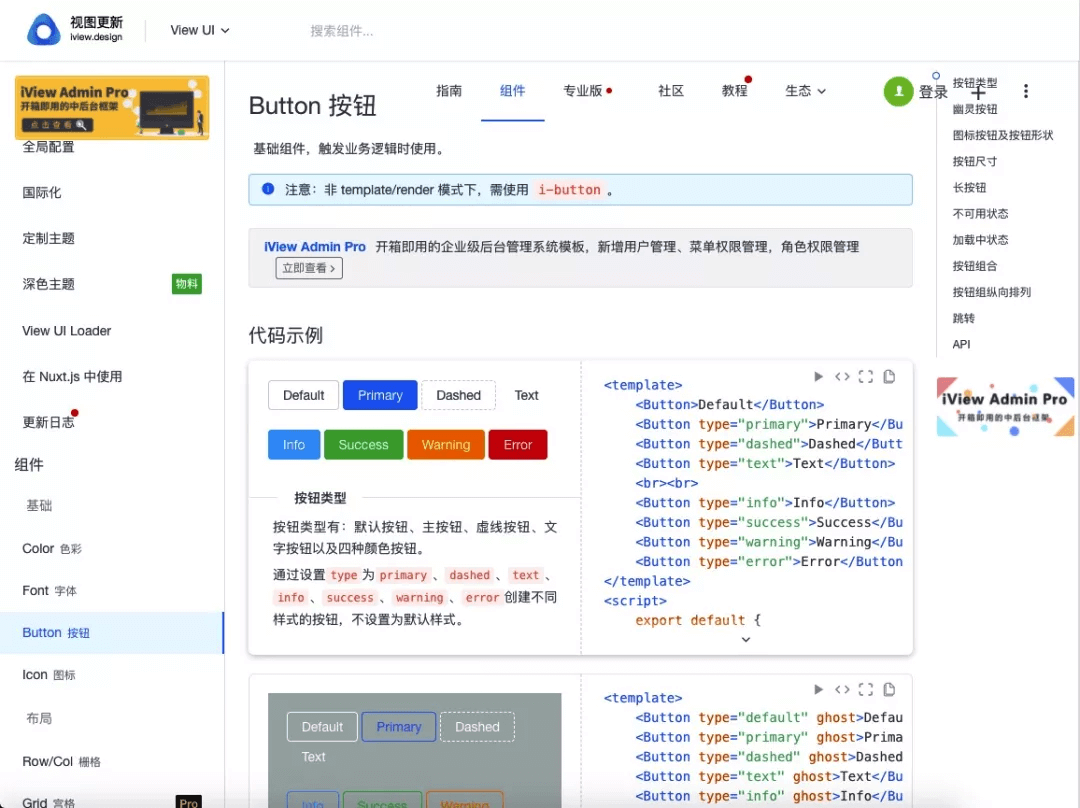Open the 教程 tab
The height and width of the screenshot is (808, 1080).
coord(735,91)
